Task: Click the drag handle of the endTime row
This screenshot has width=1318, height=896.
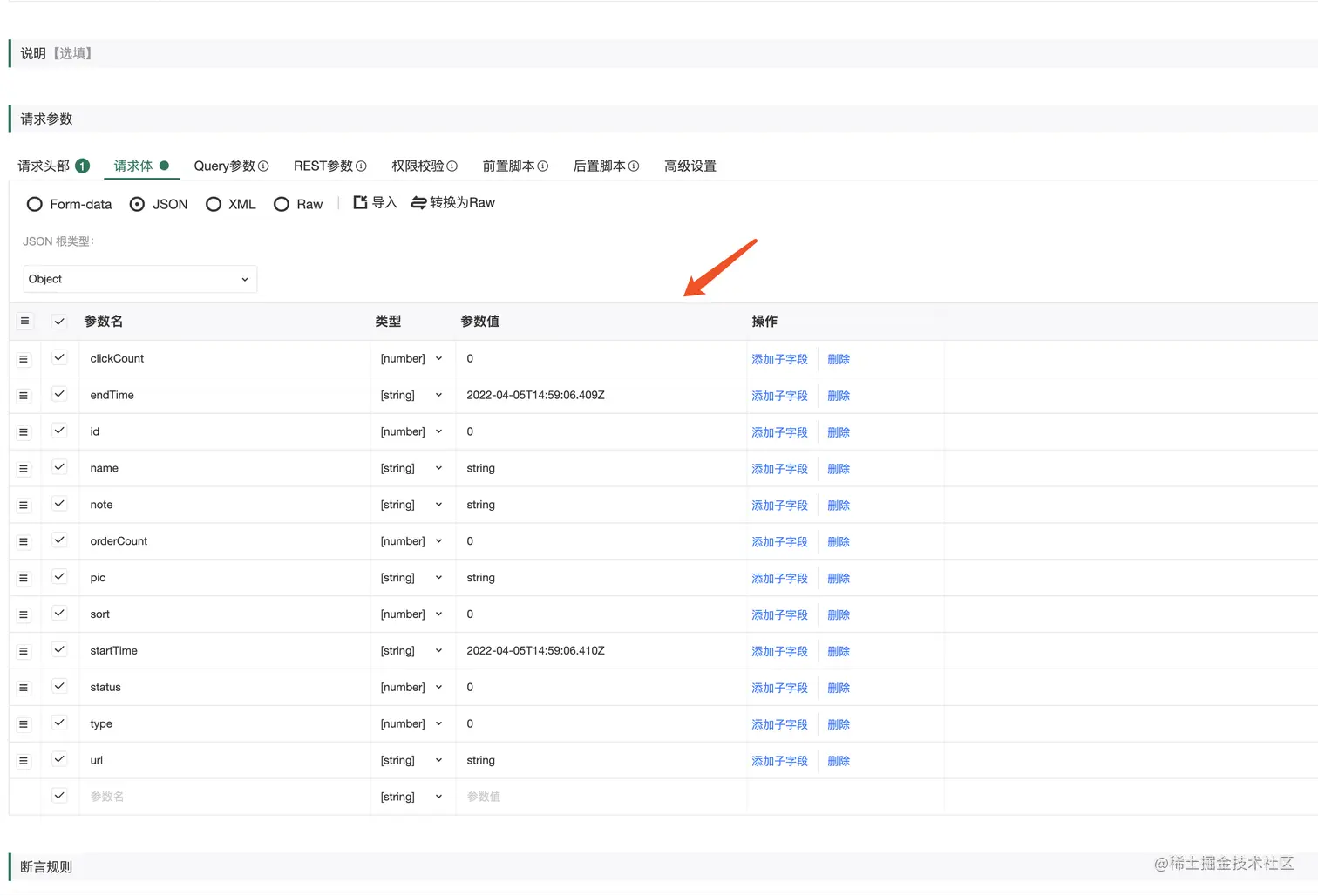Action: 24,396
